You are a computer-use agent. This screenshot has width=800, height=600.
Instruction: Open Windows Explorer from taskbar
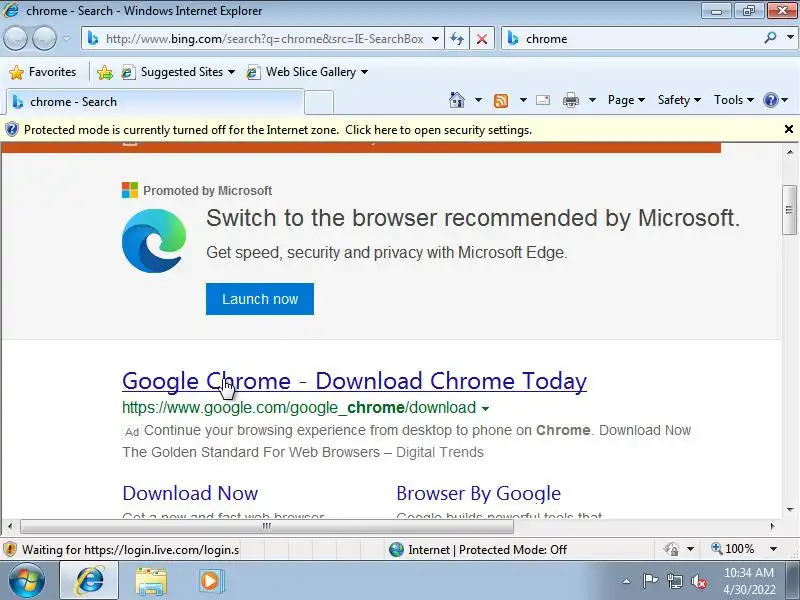[x=151, y=581]
